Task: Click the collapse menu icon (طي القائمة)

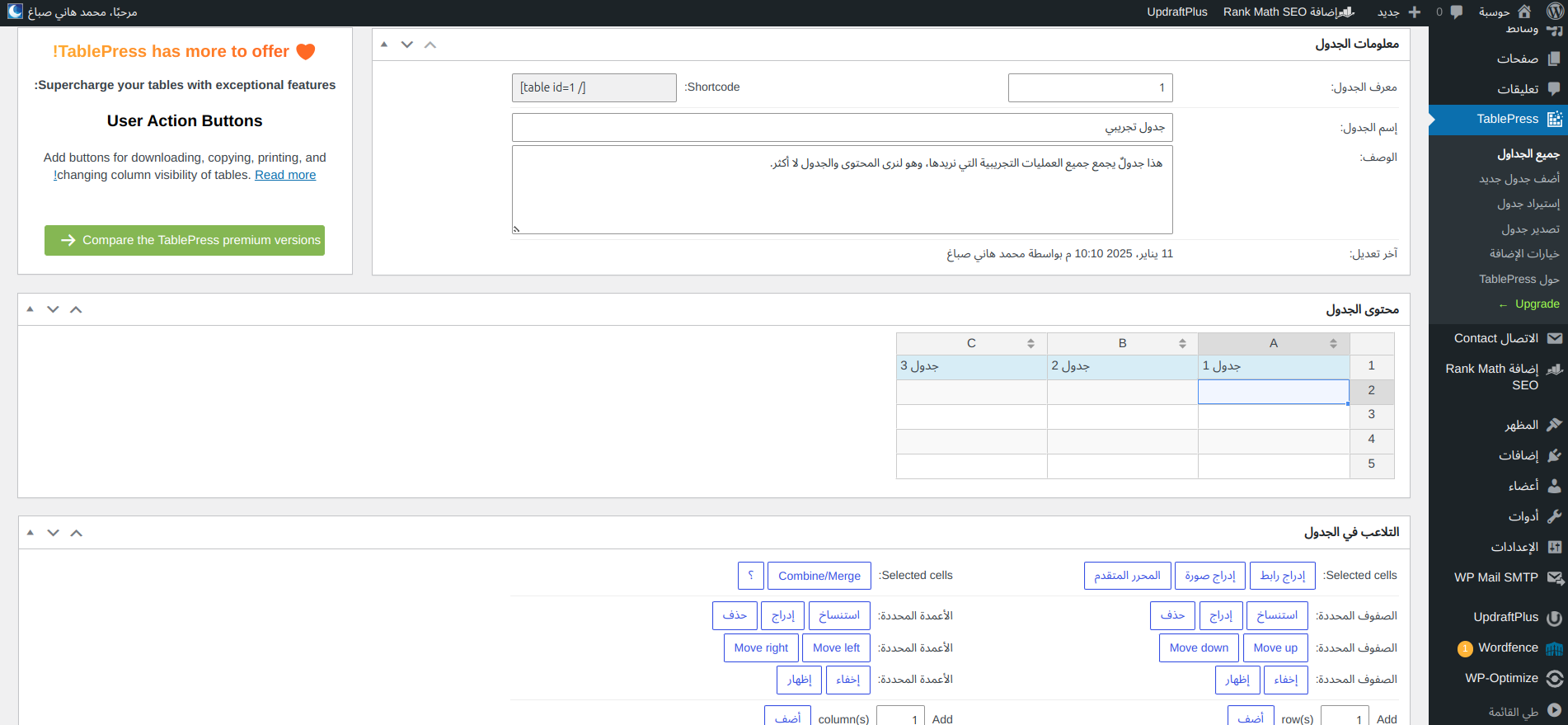Action: click(1554, 711)
